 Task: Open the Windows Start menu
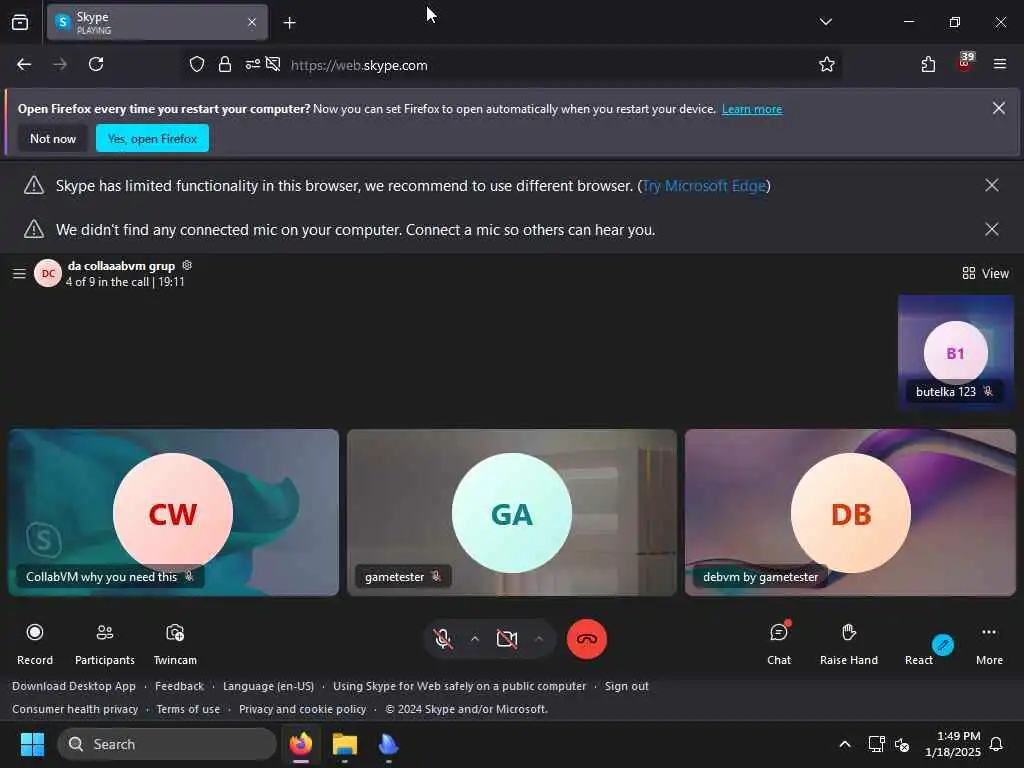pos(32,744)
